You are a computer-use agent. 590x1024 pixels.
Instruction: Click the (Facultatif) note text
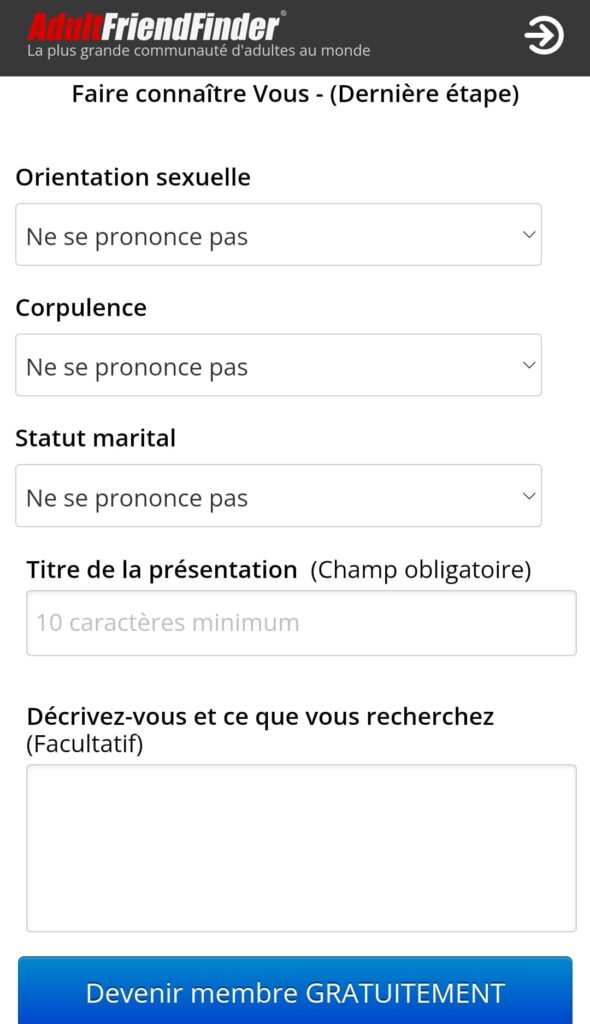coord(85,744)
